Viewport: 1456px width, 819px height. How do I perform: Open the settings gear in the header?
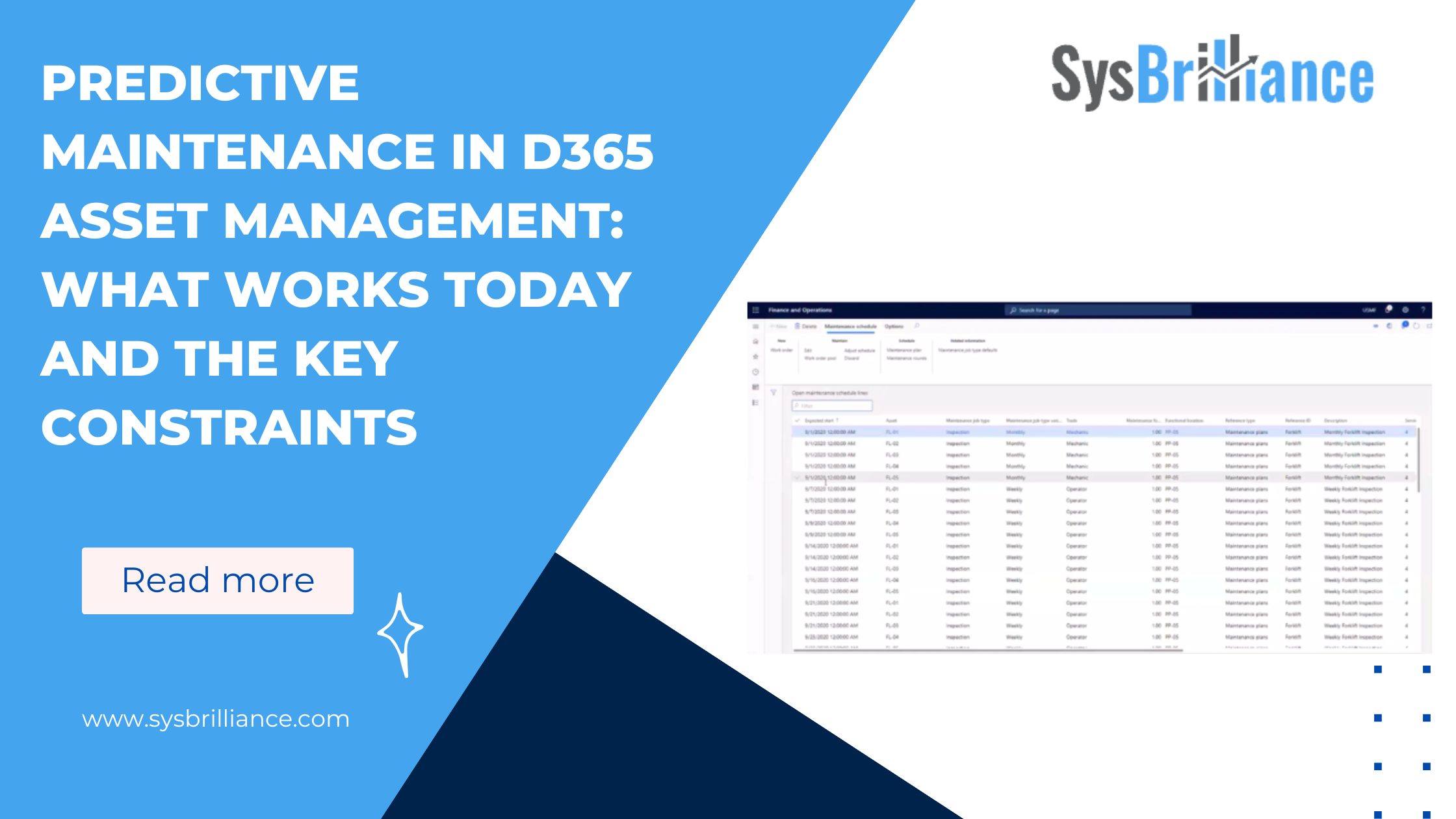[x=1406, y=310]
